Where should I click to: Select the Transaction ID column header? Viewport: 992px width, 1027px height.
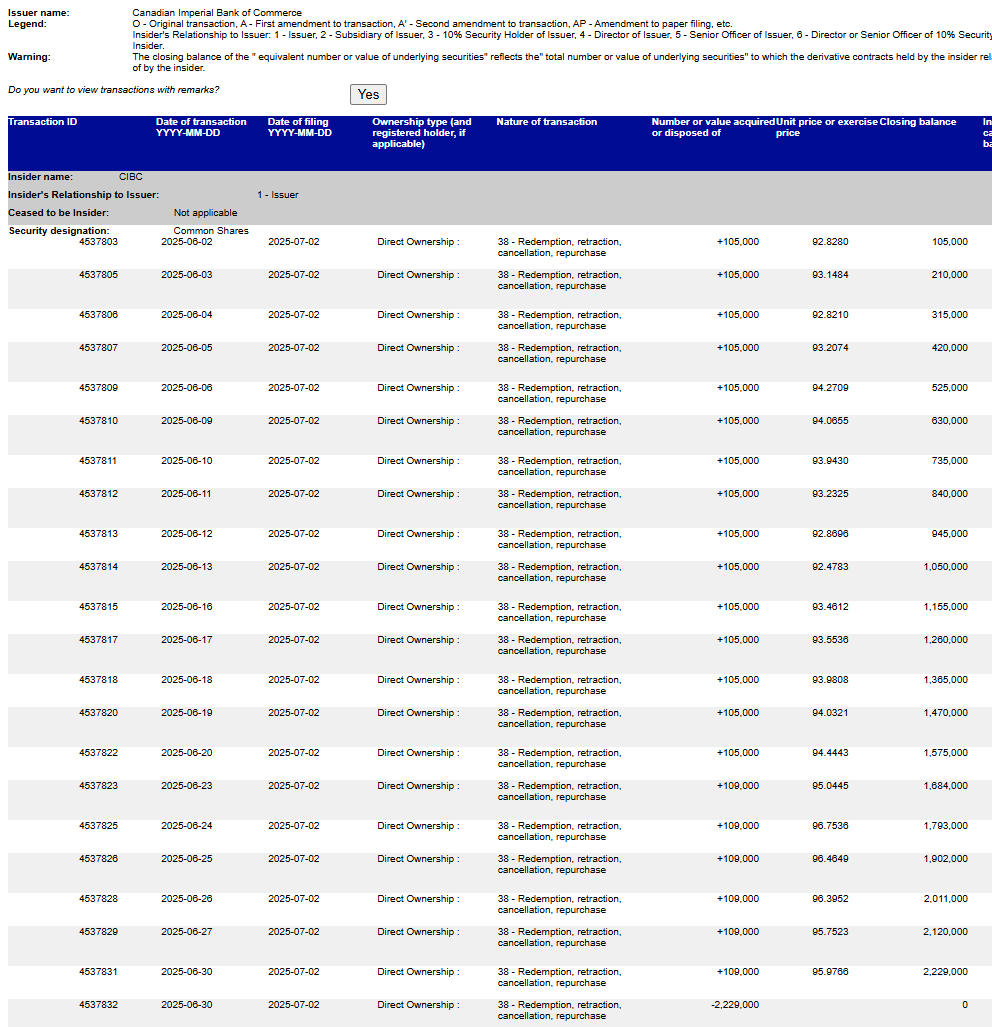pos(43,122)
